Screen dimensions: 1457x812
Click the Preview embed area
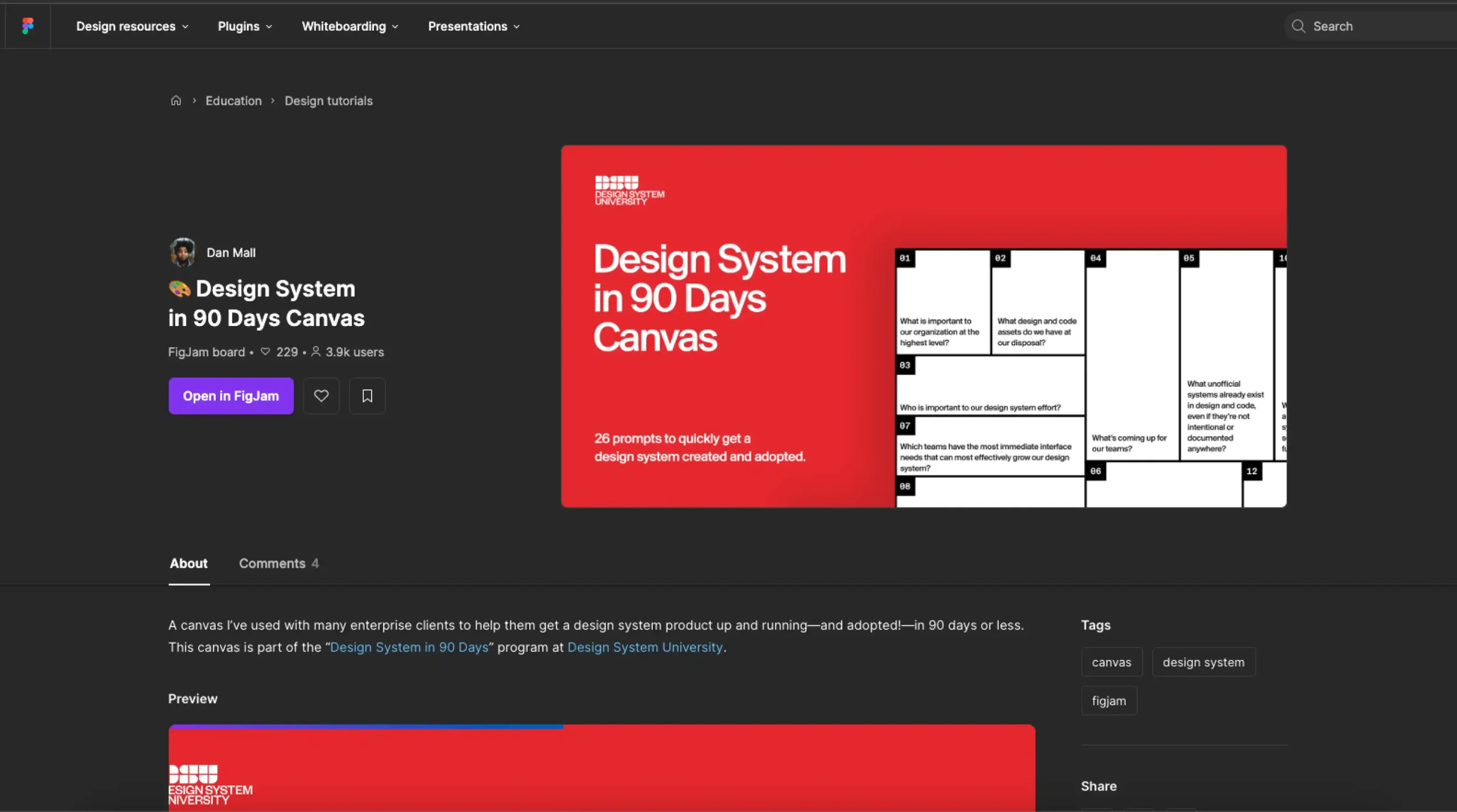(x=602, y=769)
